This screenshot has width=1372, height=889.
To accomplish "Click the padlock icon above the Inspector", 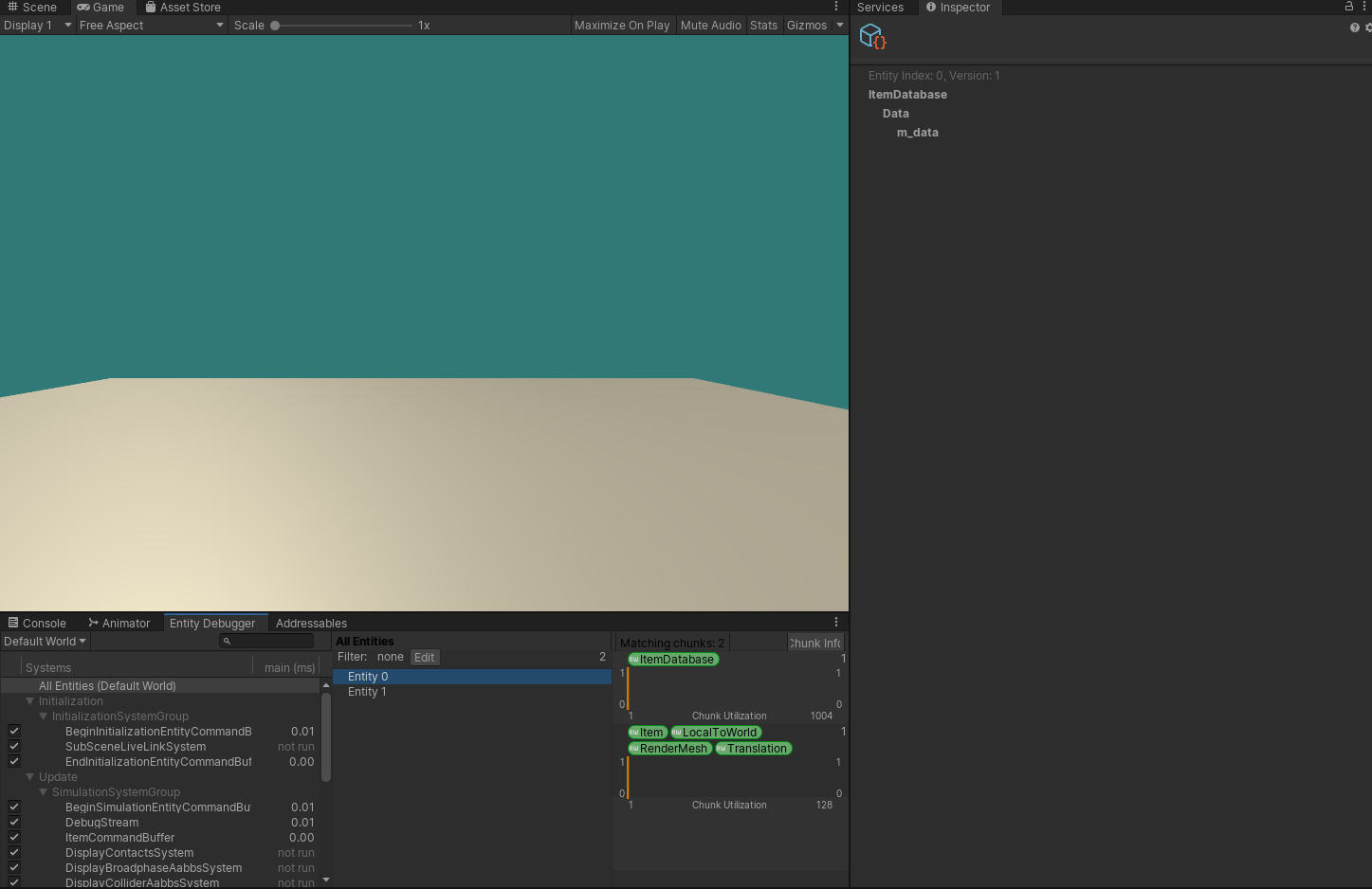I will coord(1347,7).
